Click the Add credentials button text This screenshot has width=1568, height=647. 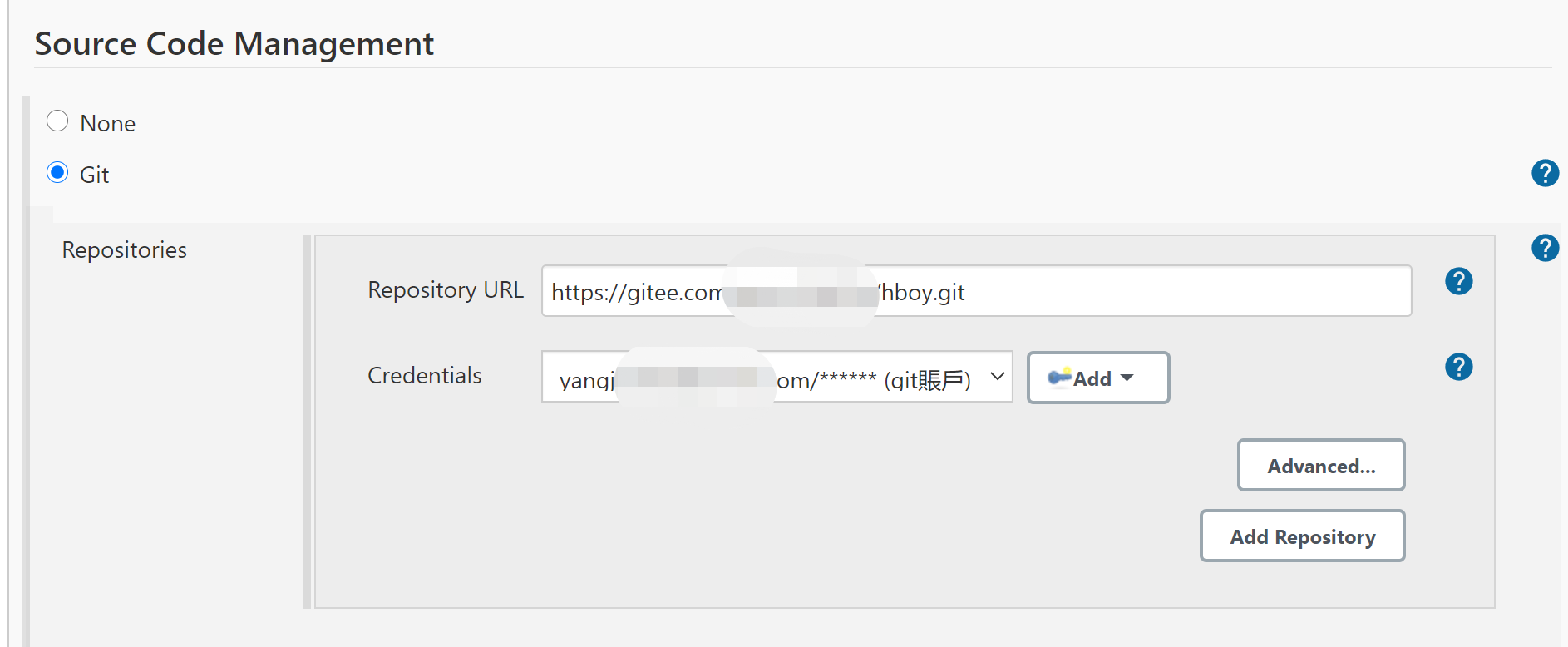click(x=1092, y=379)
